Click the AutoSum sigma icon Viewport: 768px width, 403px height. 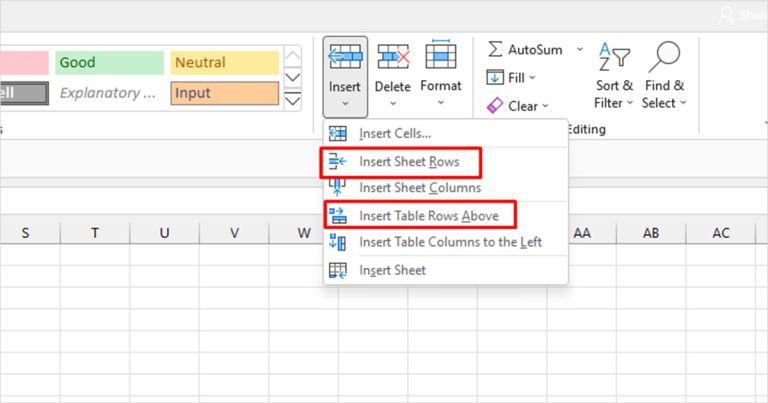click(495, 49)
